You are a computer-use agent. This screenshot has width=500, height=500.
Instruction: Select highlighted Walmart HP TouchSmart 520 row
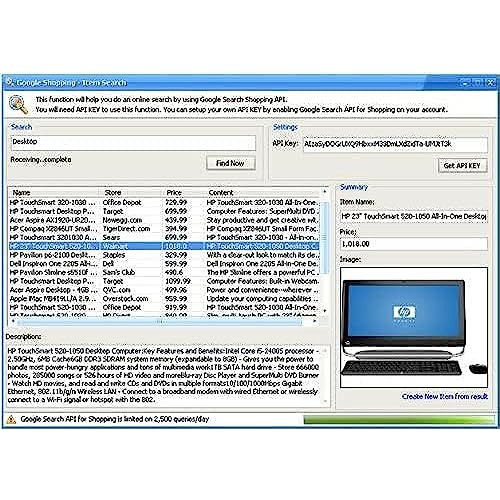[164, 246]
